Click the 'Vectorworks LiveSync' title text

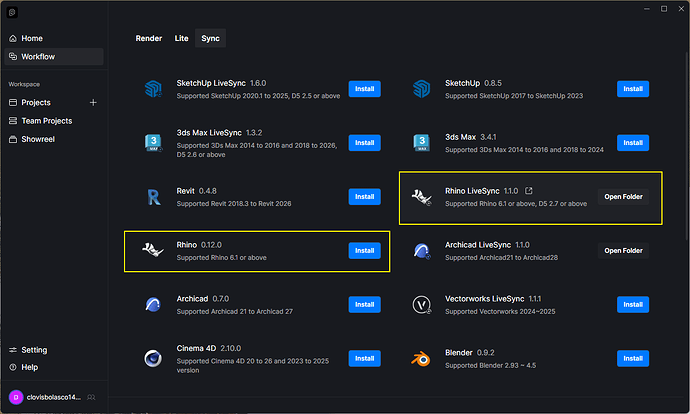[484, 299]
